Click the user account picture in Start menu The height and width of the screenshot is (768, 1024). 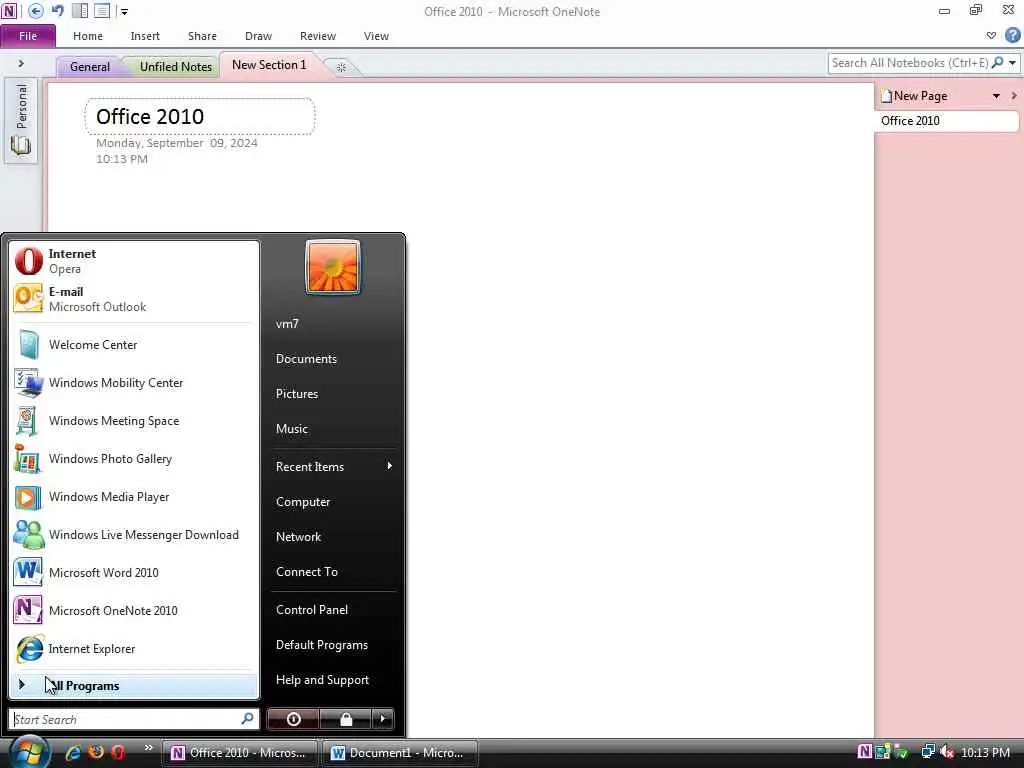[x=333, y=267]
